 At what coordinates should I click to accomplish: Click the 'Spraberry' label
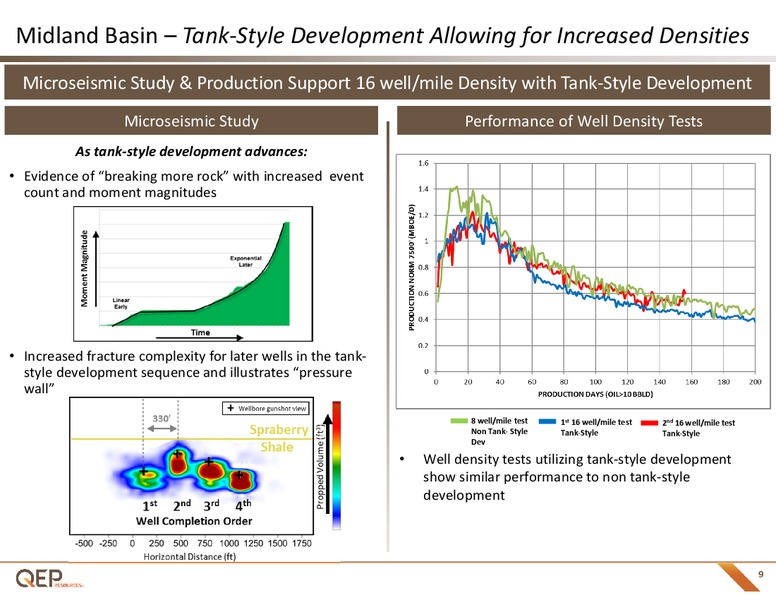coord(279,429)
